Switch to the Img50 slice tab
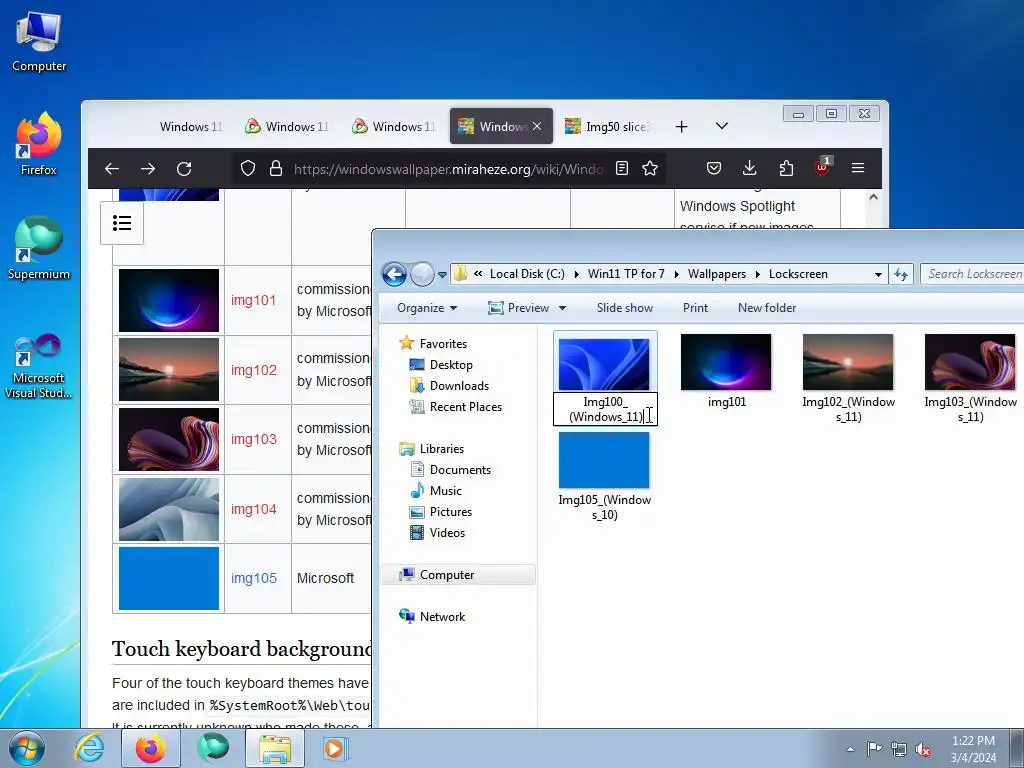The image size is (1024, 768). [x=607, y=127]
